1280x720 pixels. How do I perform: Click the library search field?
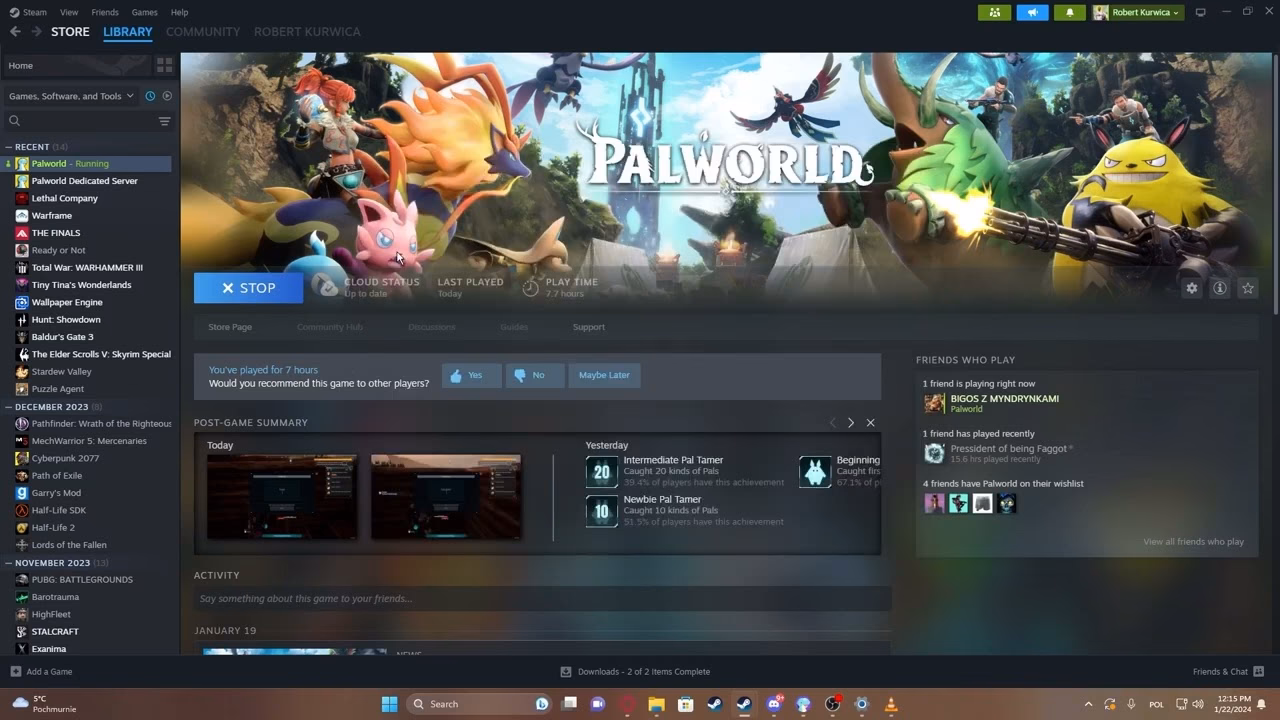[80, 121]
